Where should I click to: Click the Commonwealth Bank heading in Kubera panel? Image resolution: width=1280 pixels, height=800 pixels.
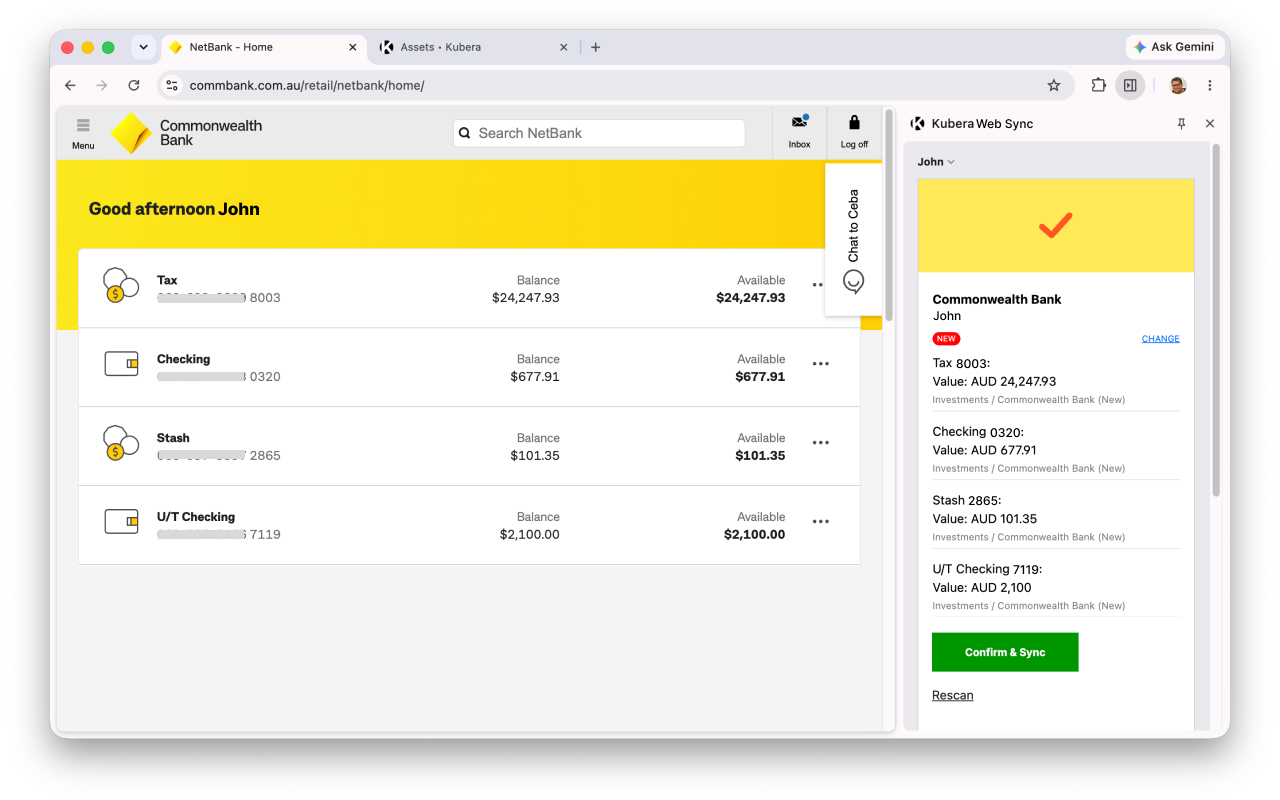(997, 299)
